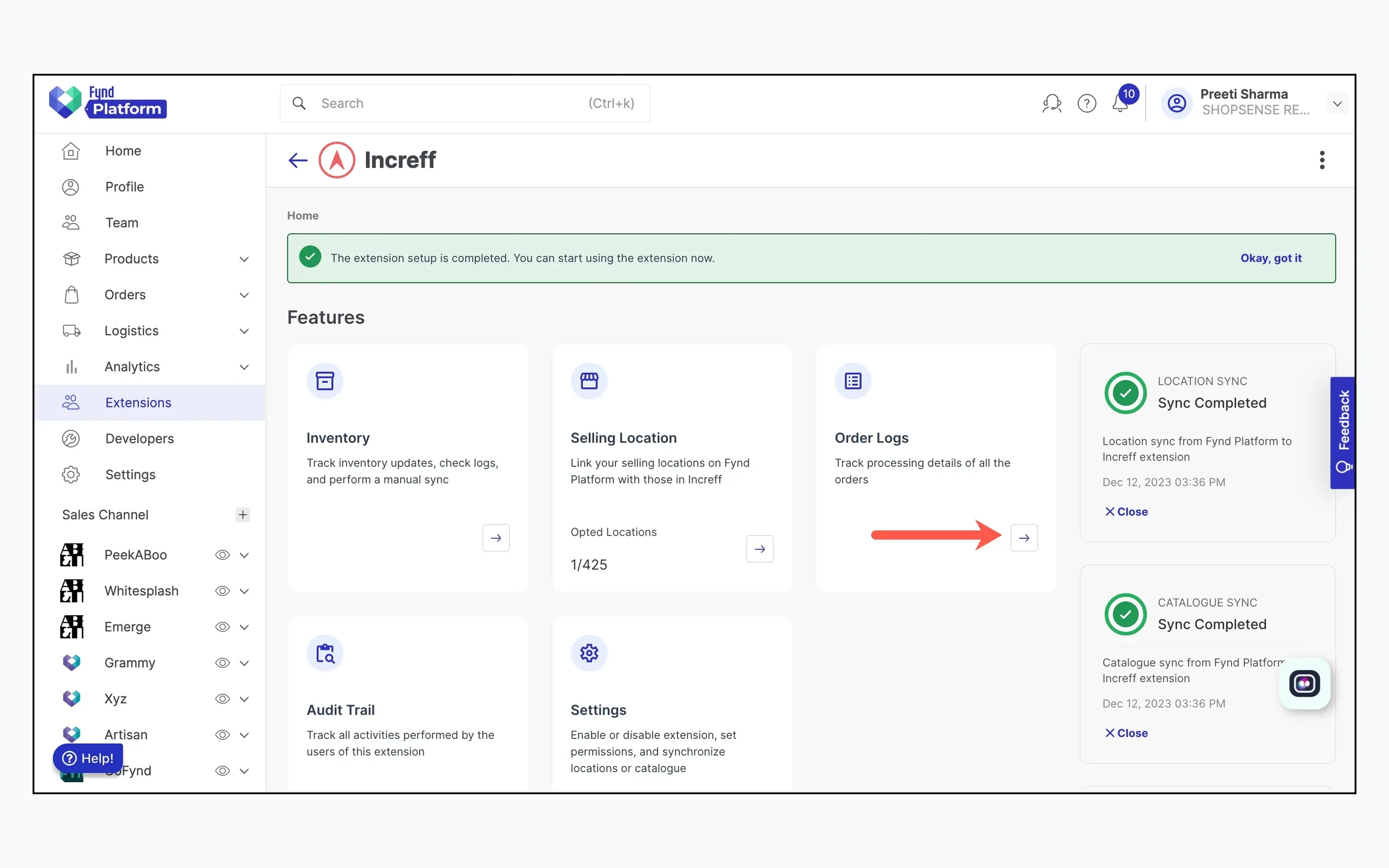The height and width of the screenshot is (868, 1389).
Task: Click the Help! button
Action: tap(88, 758)
